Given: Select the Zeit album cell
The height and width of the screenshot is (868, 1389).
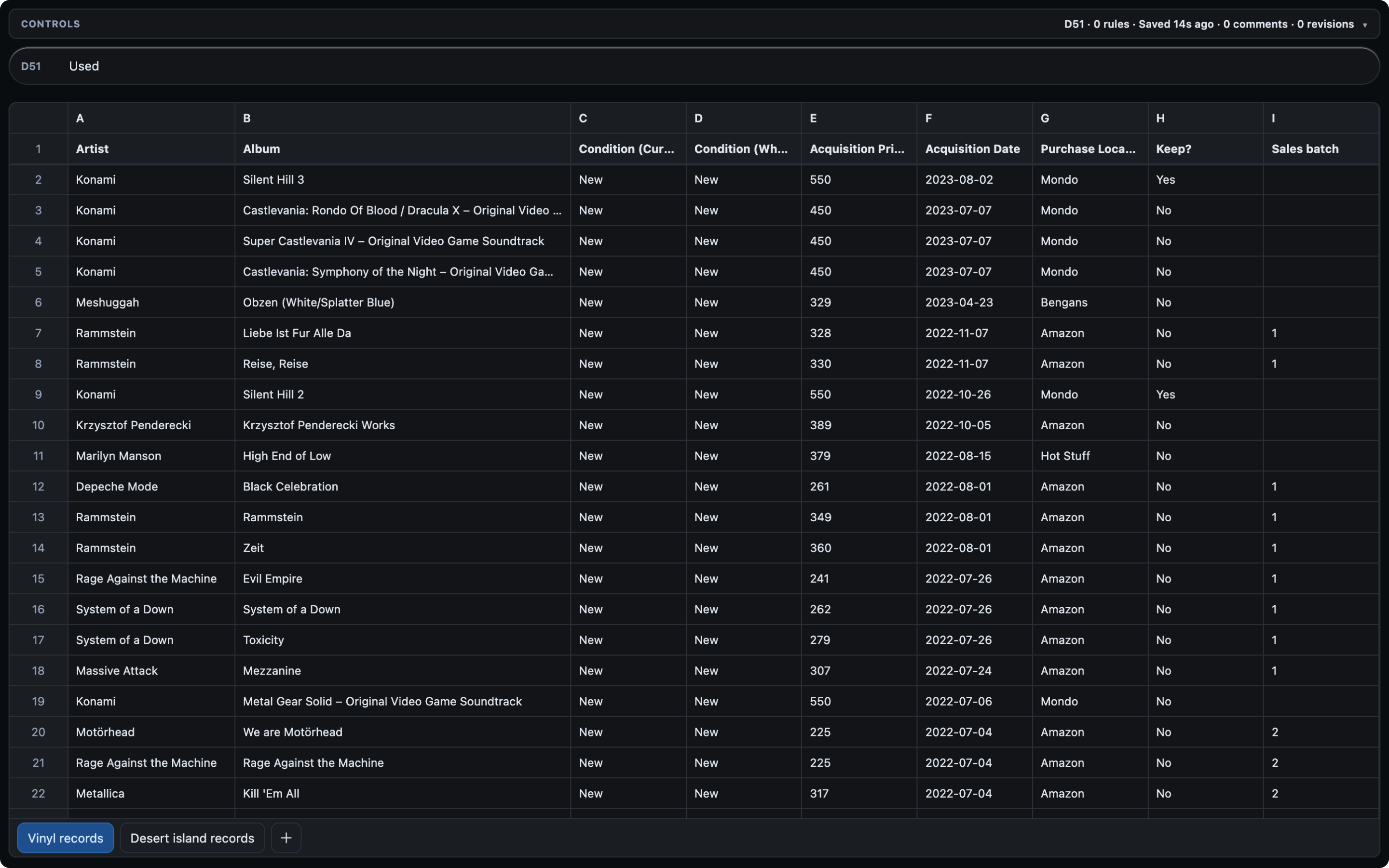Looking at the screenshot, I should click(x=402, y=548).
